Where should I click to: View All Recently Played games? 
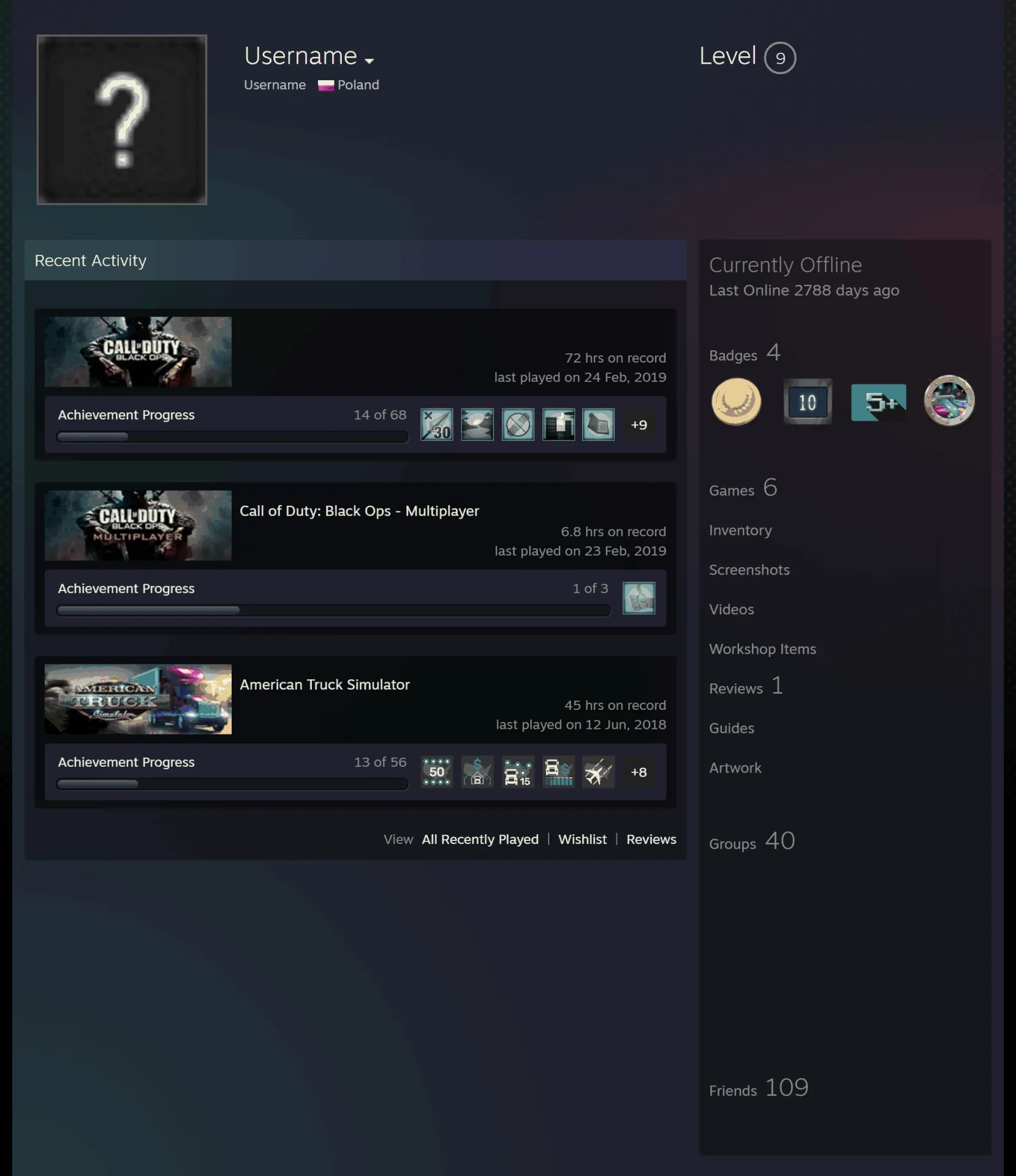click(480, 839)
